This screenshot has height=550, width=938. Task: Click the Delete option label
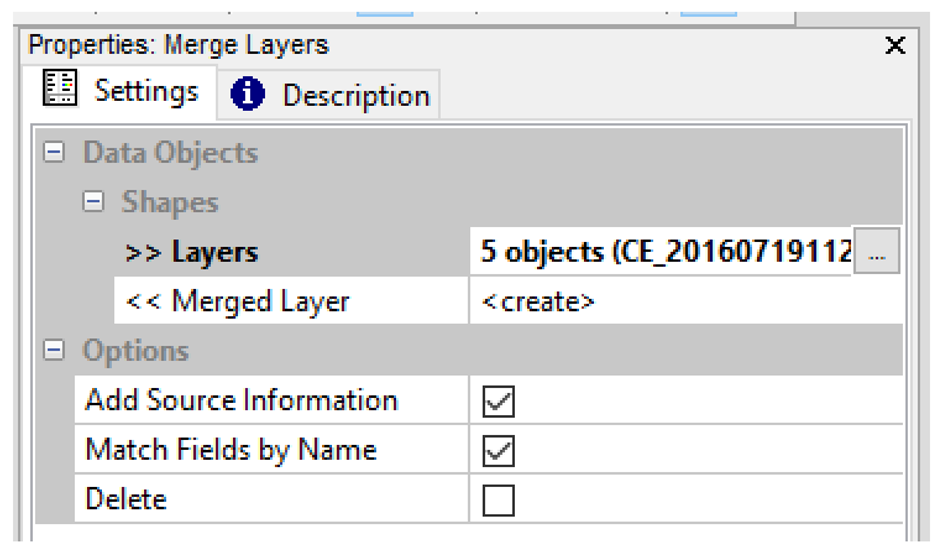pyautogui.click(x=126, y=499)
